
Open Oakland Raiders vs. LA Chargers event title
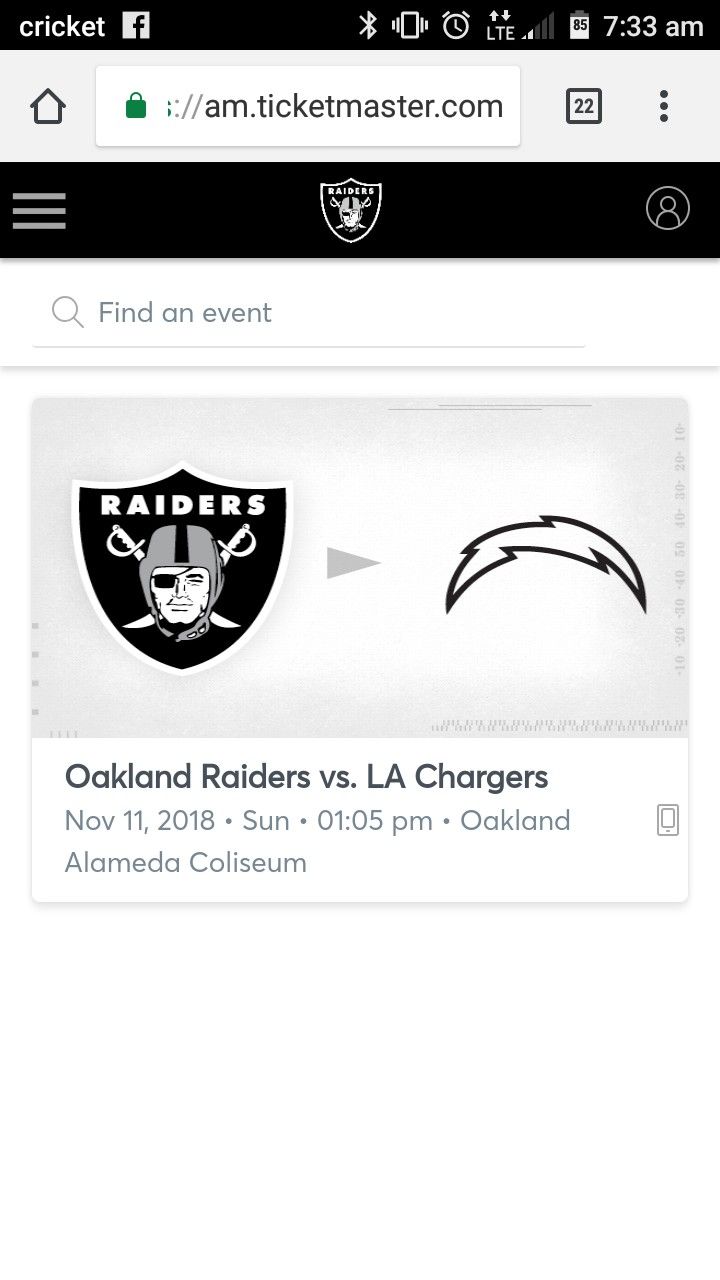[x=306, y=777]
